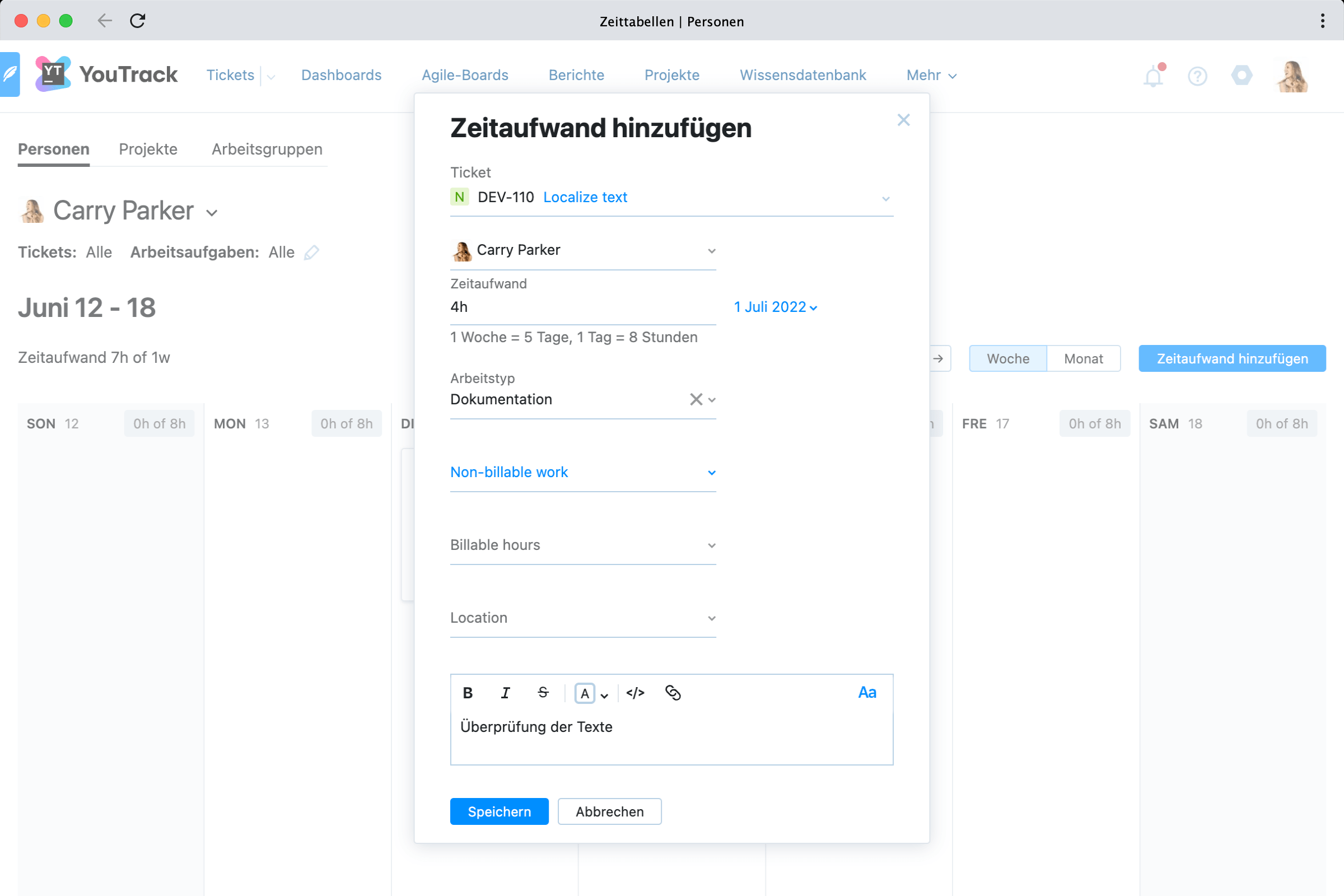
Task: Select the Woche view toggle
Action: tap(1007, 359)
